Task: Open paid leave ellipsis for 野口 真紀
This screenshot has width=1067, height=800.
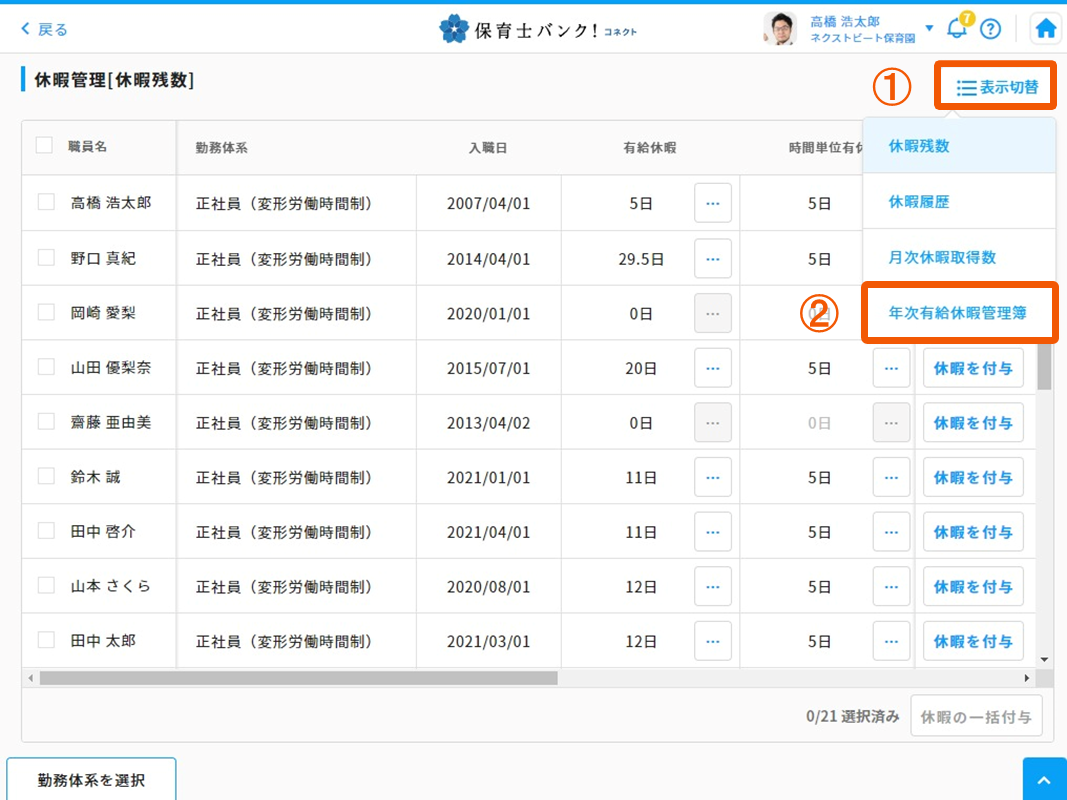Action: pos(712,258)
